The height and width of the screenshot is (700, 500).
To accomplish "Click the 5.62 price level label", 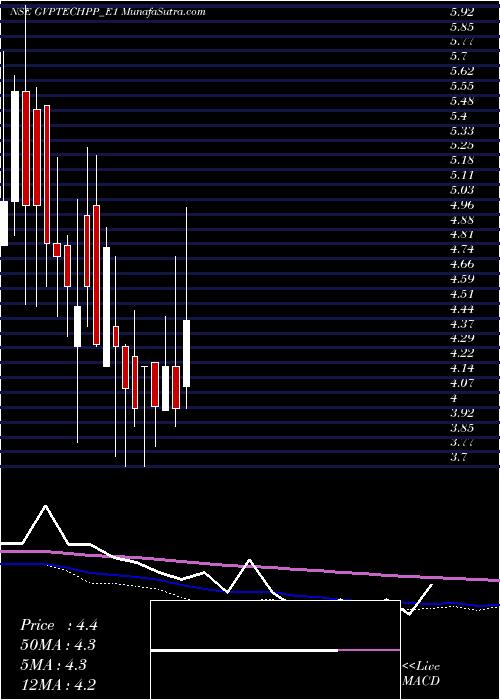I will point(462,71).
